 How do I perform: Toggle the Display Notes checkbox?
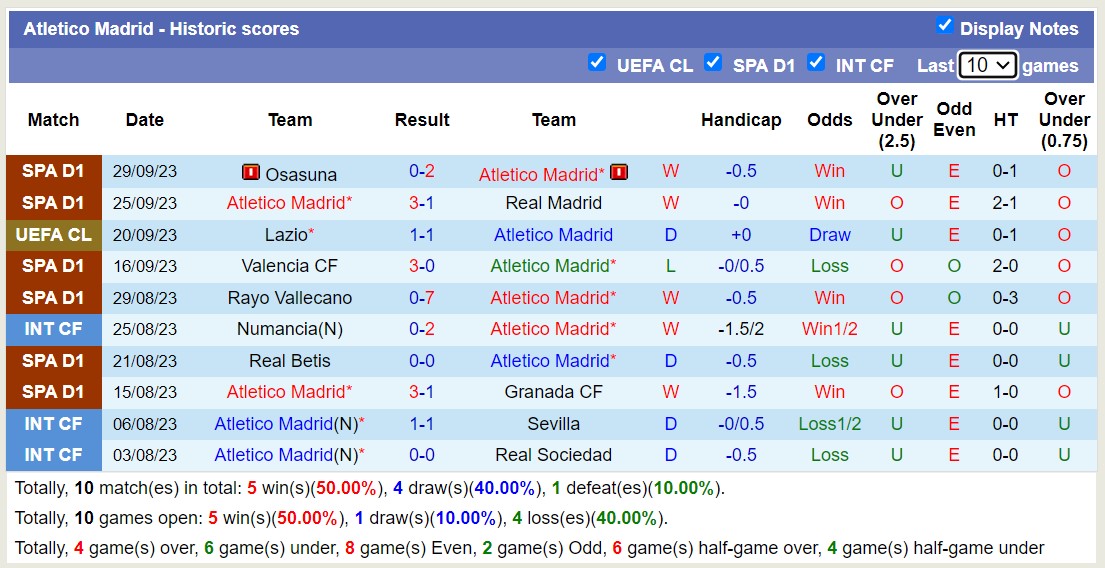click(944, 26)
